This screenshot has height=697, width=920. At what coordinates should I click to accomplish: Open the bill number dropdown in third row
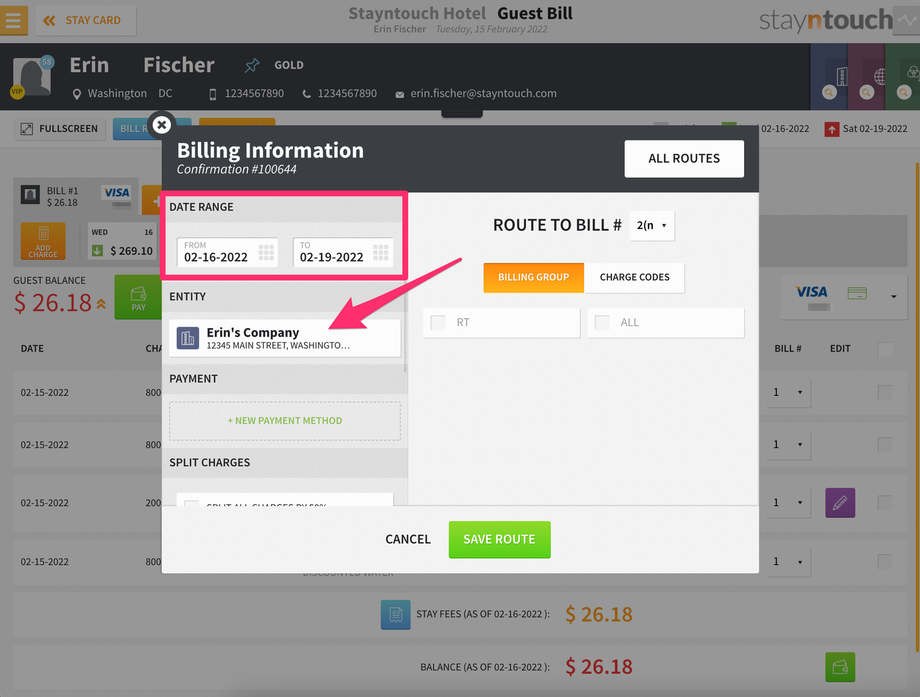[x=789, y=503]
